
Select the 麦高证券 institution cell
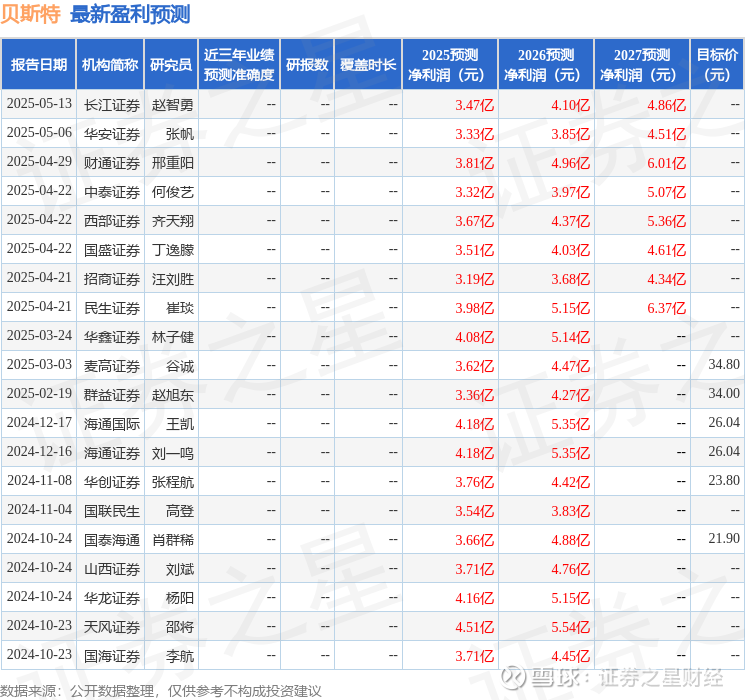pos(112,366)
